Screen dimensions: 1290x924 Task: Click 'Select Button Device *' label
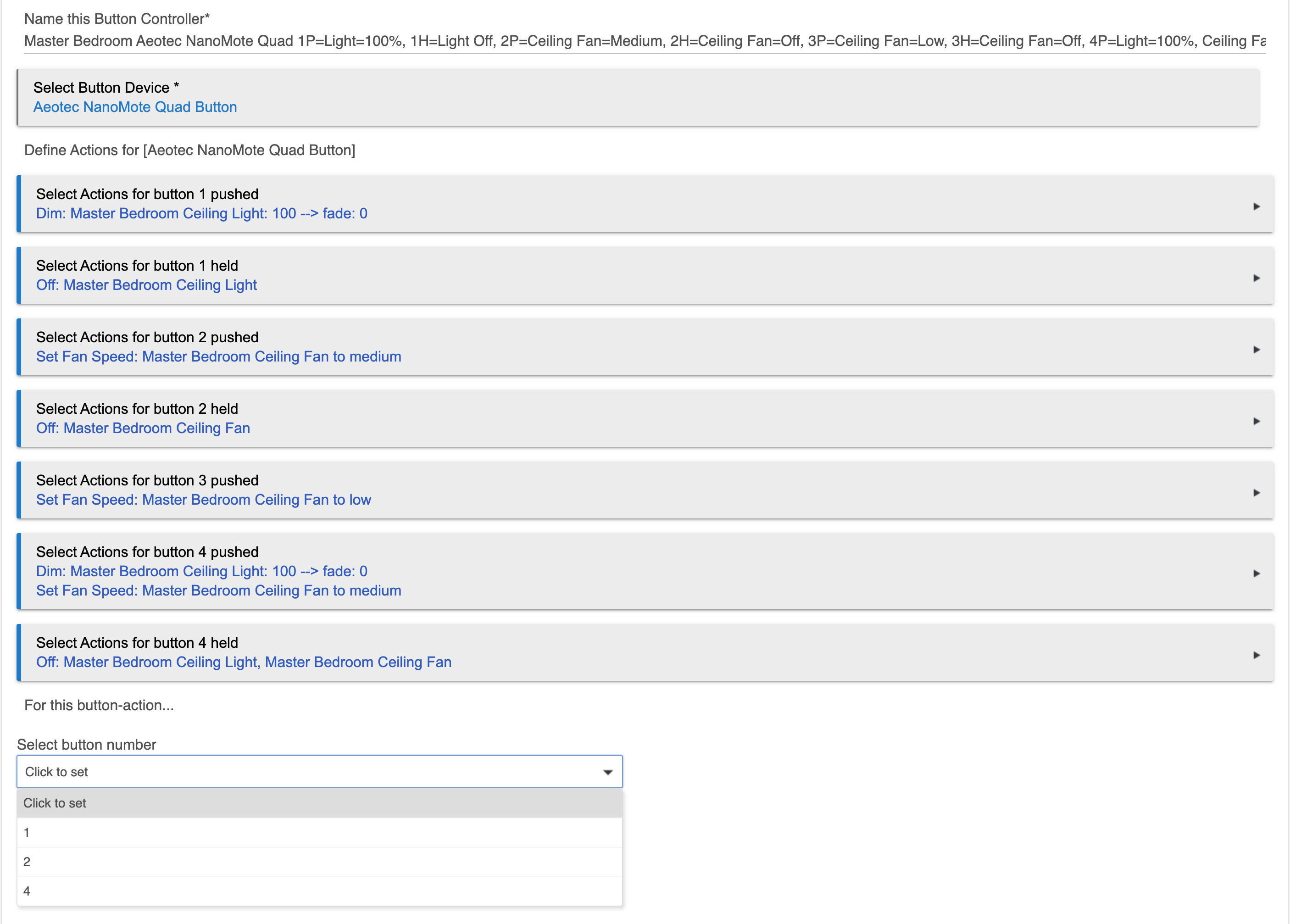point(106,88)
